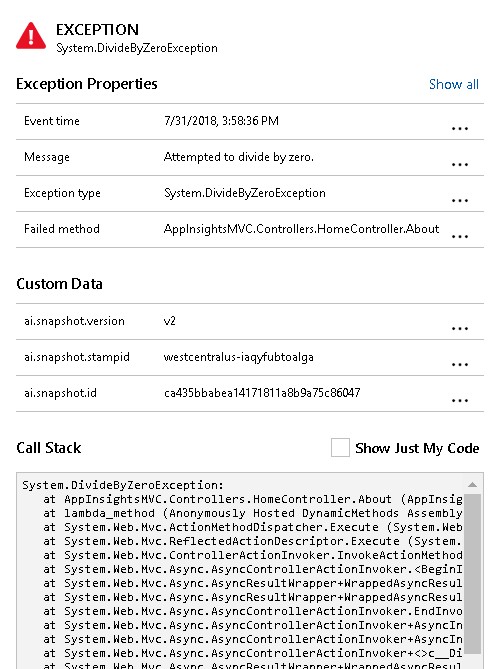Open the ellipsis menu for Event time
502x669 pixels.
(x=460, y=128)
